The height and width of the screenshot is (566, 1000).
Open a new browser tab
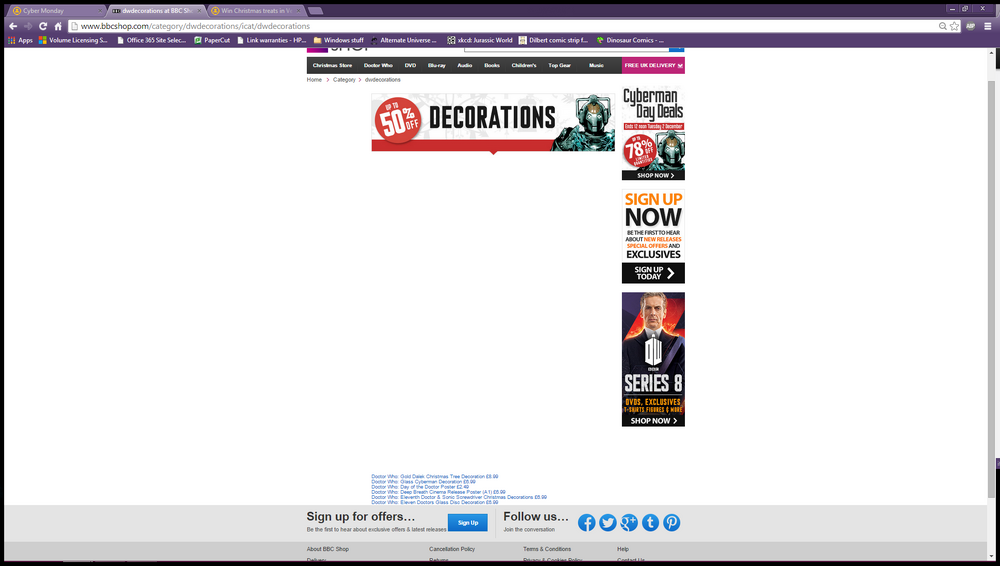[315, 11]
